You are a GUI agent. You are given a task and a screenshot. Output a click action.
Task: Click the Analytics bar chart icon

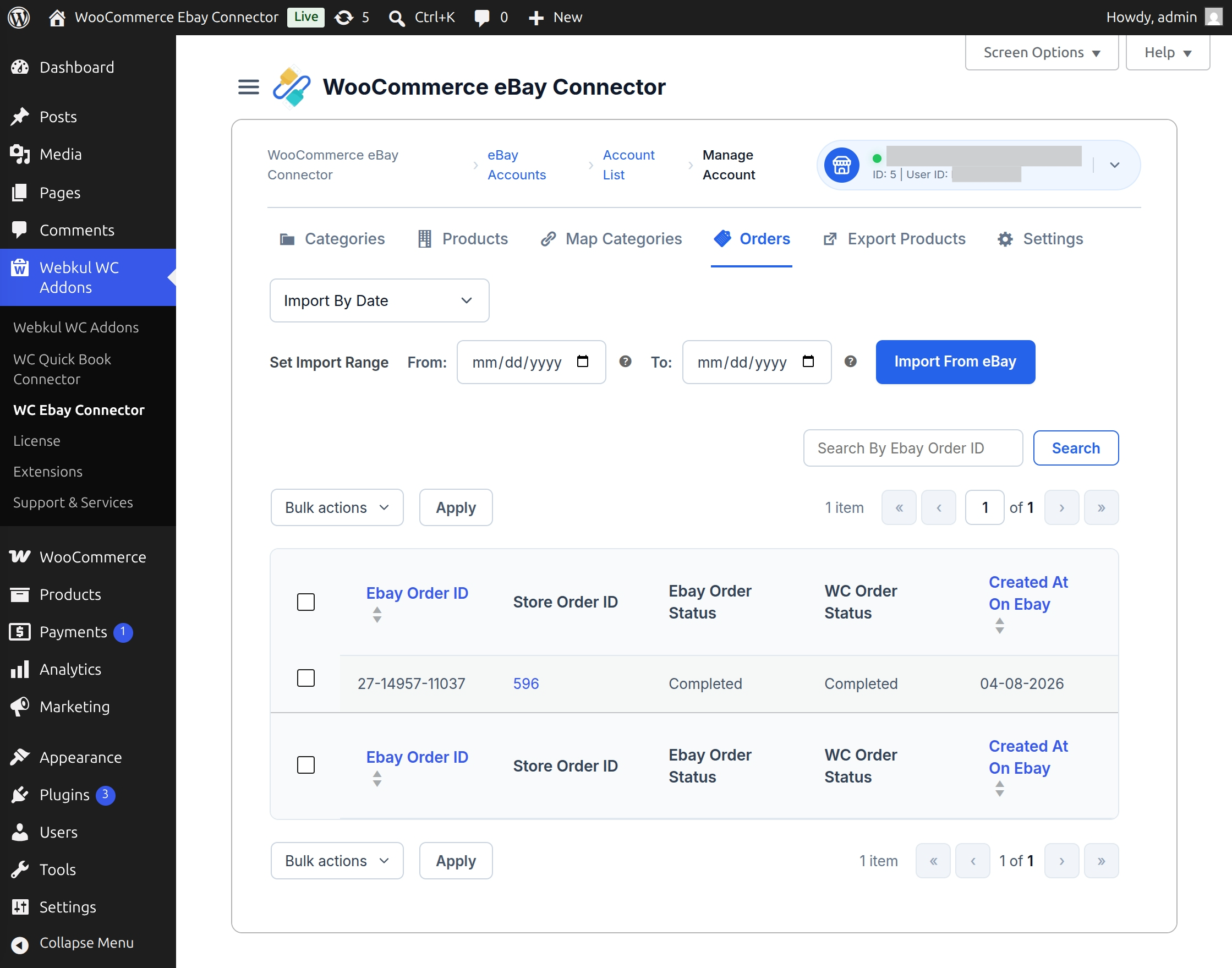click(x=20, y=669)
